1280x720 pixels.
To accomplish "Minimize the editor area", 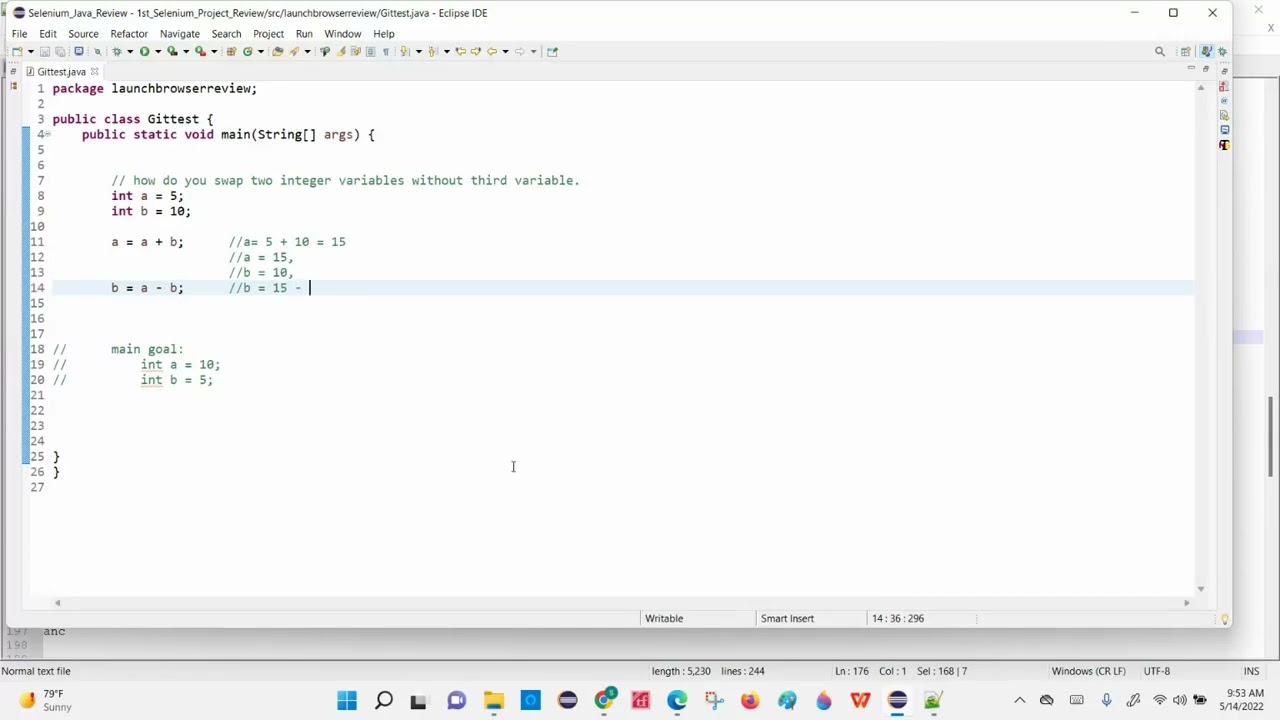I will click(1190, 69).
